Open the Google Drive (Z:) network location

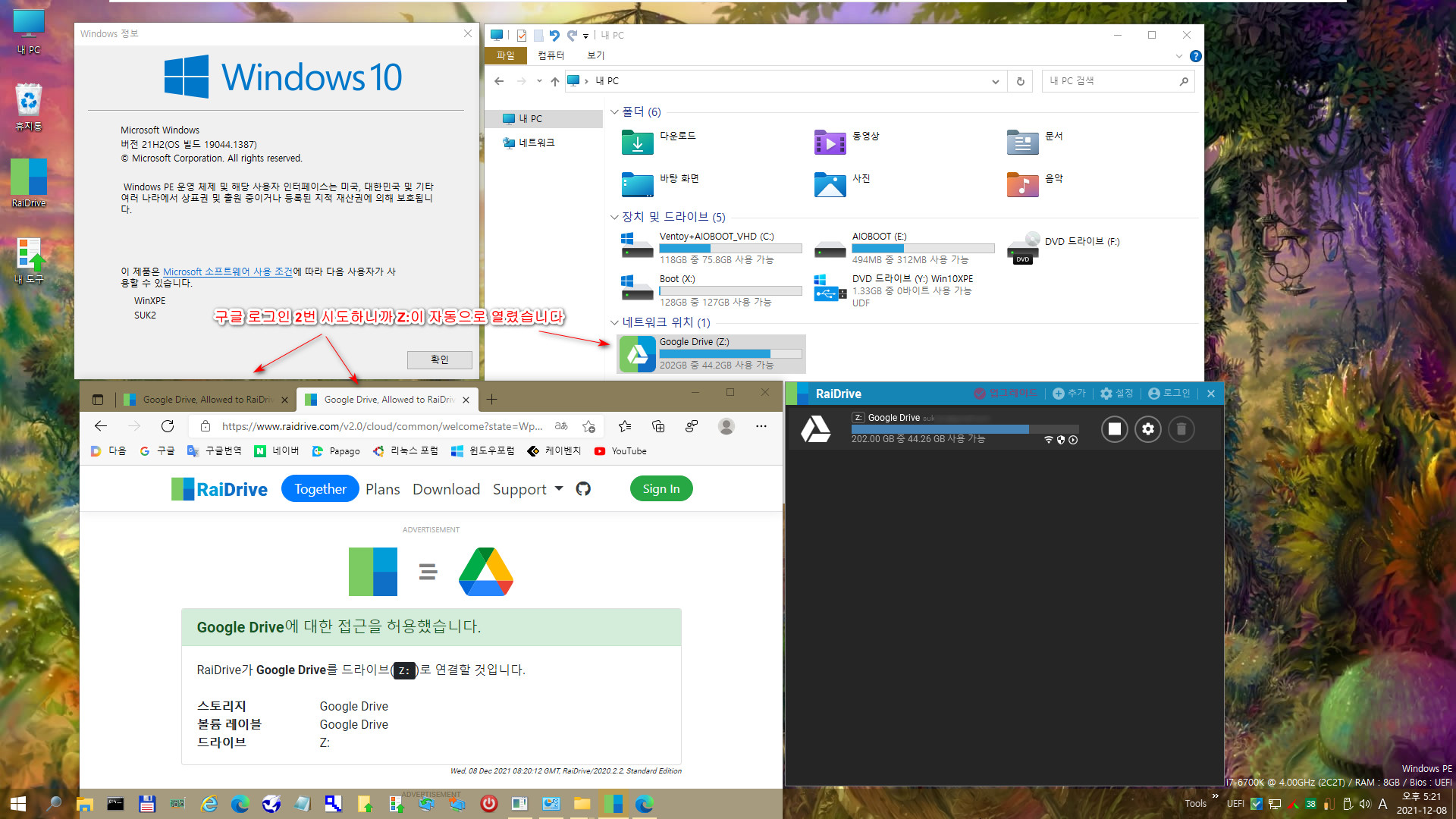click(711, 353)
